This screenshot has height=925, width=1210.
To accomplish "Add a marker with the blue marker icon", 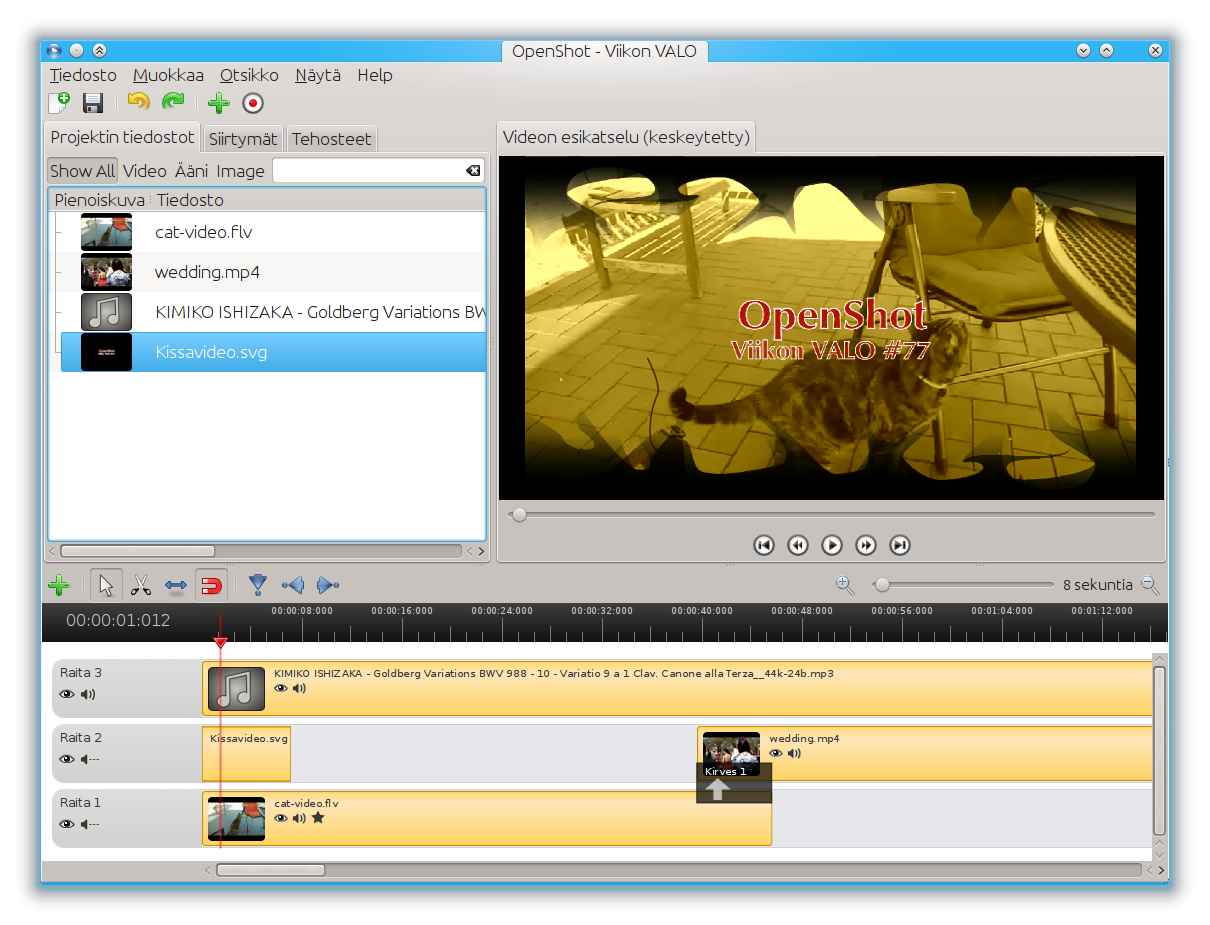I will 258,585.
